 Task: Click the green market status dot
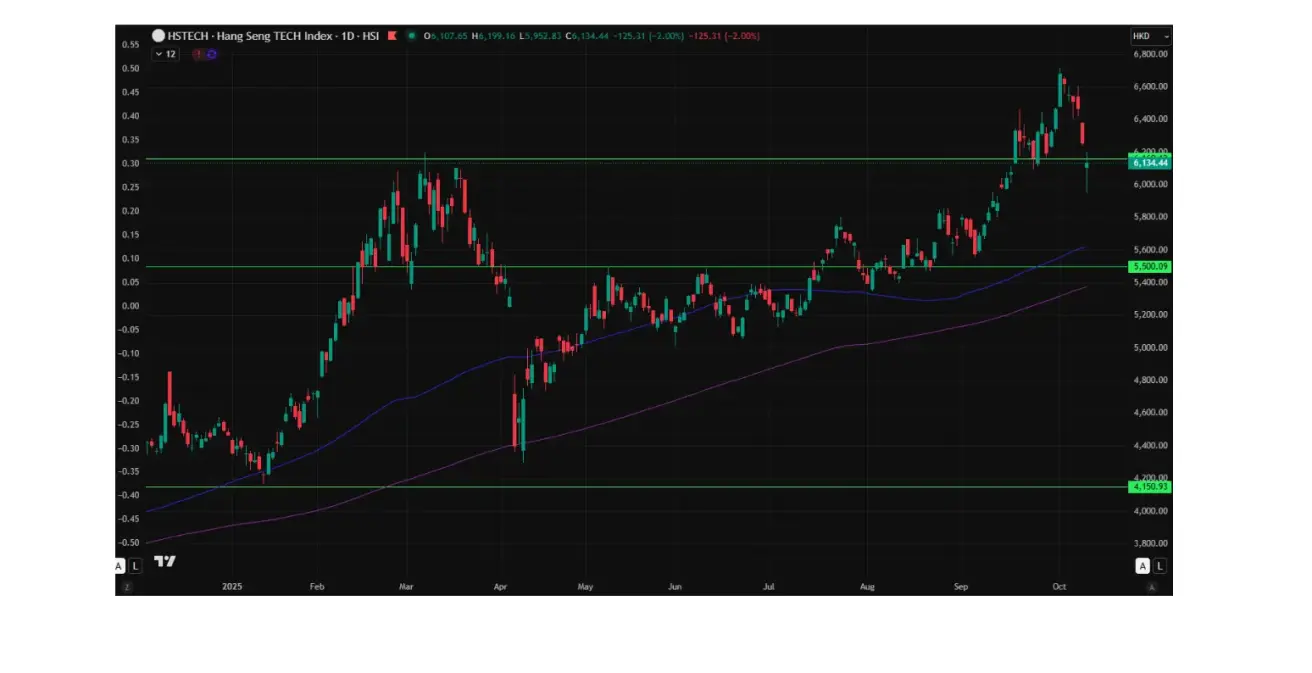(x=412, y=36)
